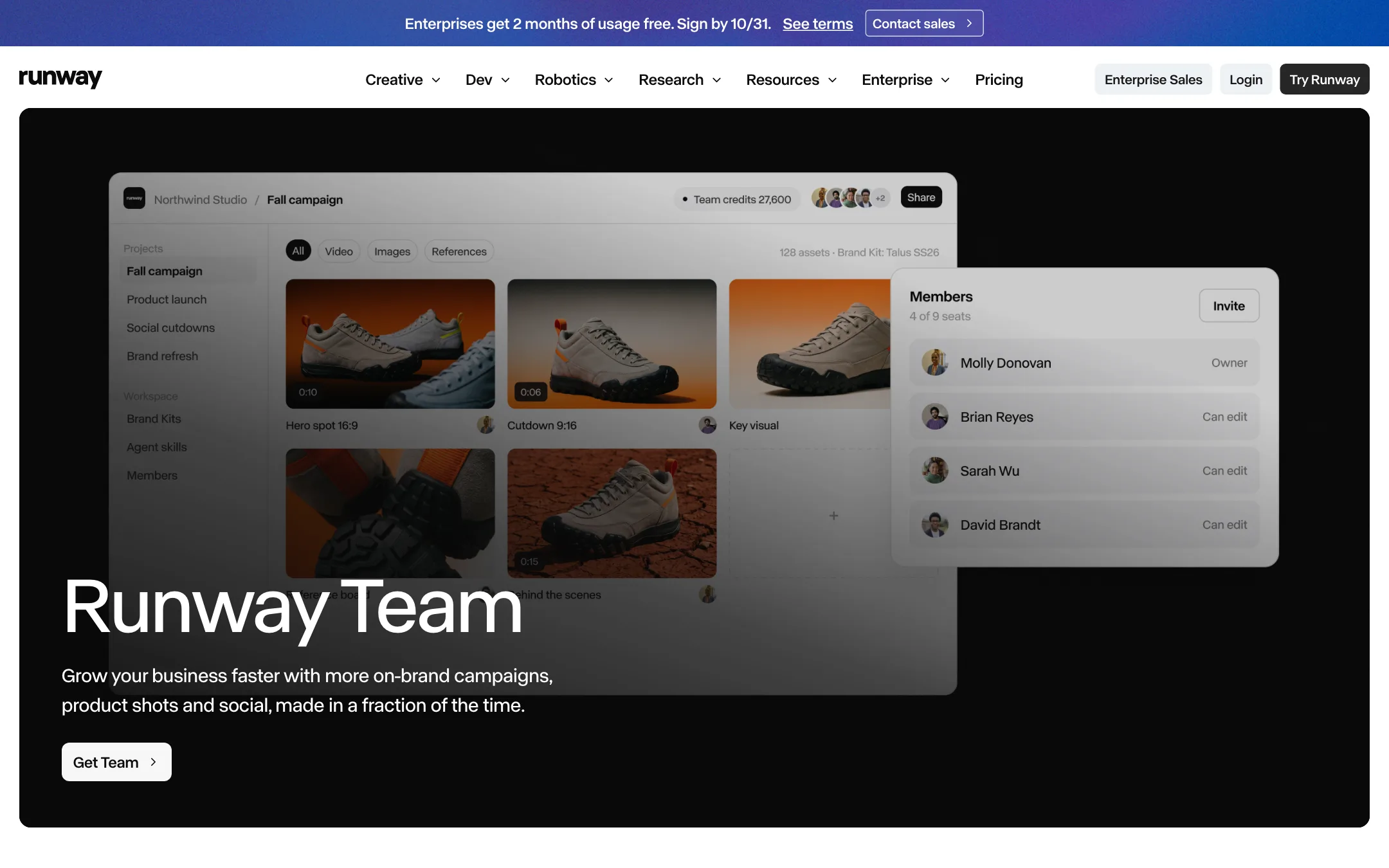Image resolution: width=1389 pixels, height=868 pixels.
Task: Open the Hero spot 16:9 video thumbnail
Action: coord(390,343)
